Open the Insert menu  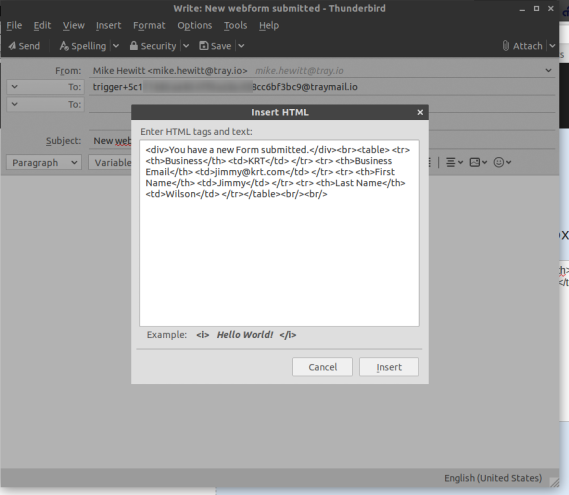click(109, 25)
